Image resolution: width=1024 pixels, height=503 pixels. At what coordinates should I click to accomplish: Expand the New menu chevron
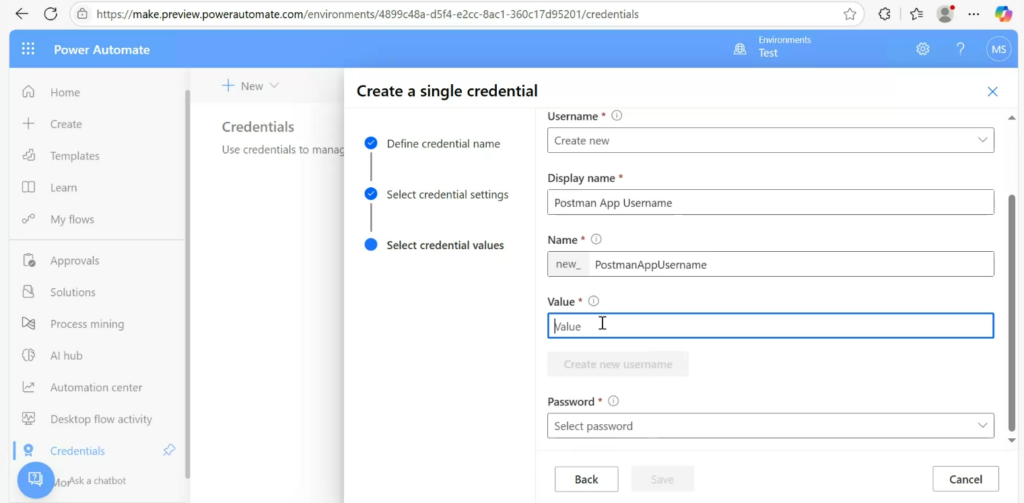[274, 86]
